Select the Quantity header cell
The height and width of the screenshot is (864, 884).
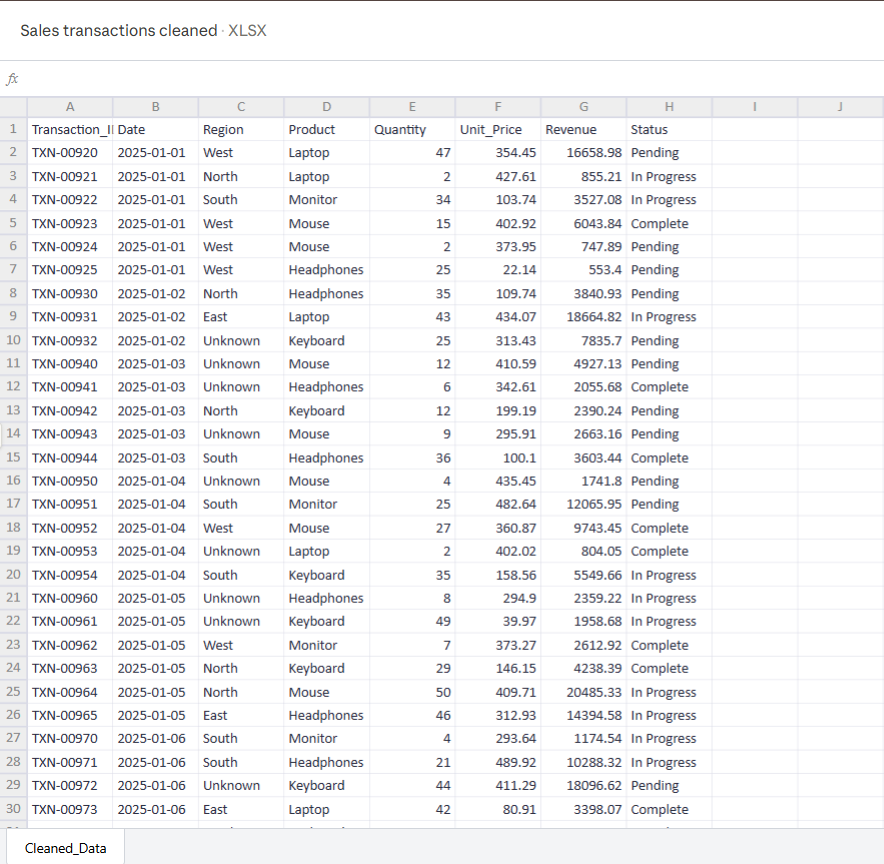412,129
